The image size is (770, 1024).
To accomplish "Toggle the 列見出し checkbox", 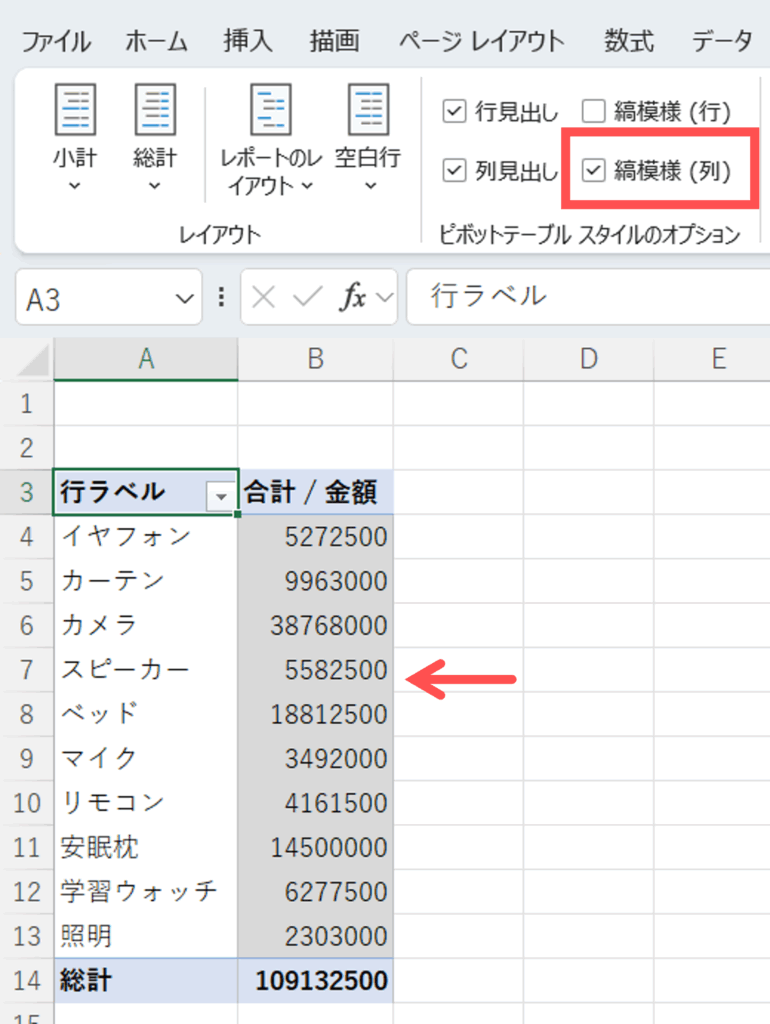I will (x=454, y=171).
